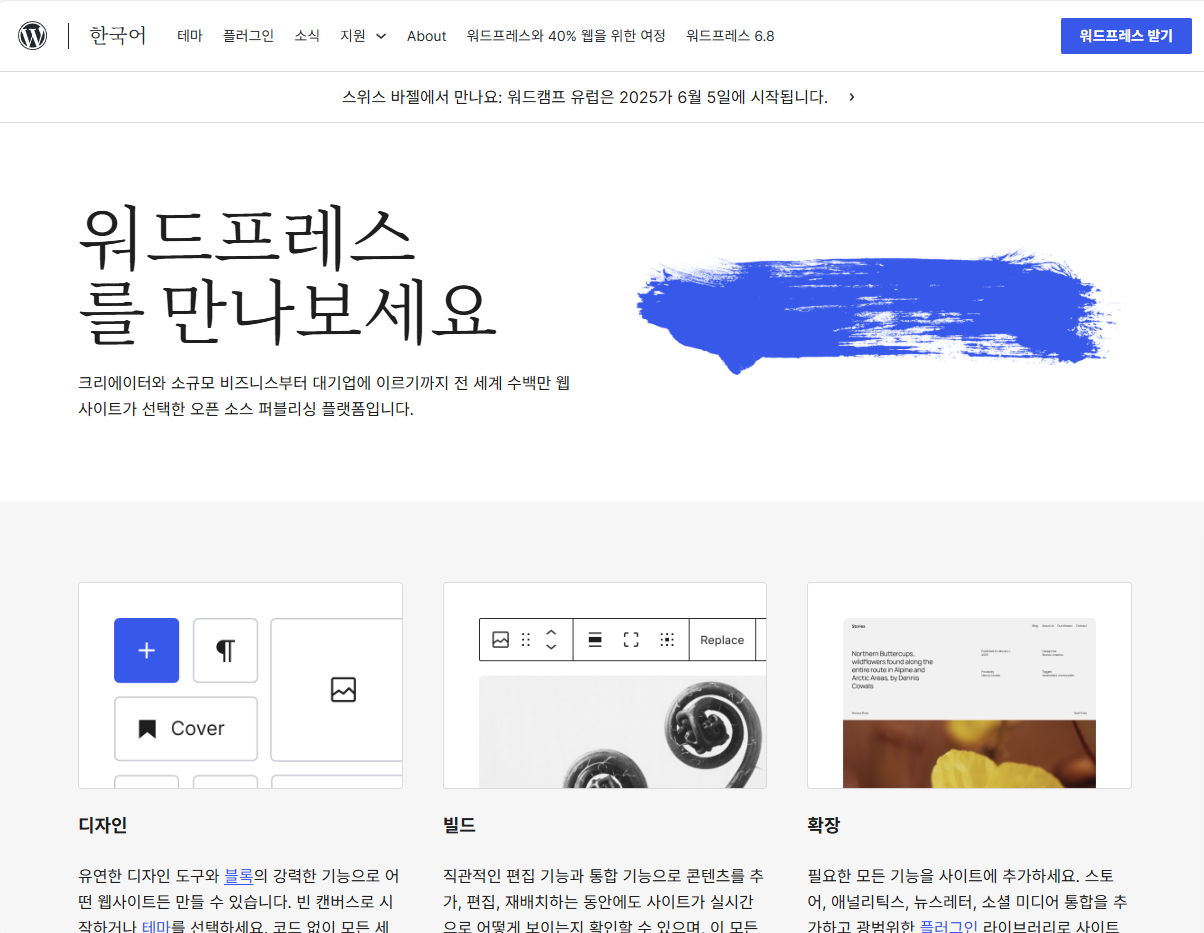
Task: Click the hero description paragraph text
Action: (x=324, y=396)
